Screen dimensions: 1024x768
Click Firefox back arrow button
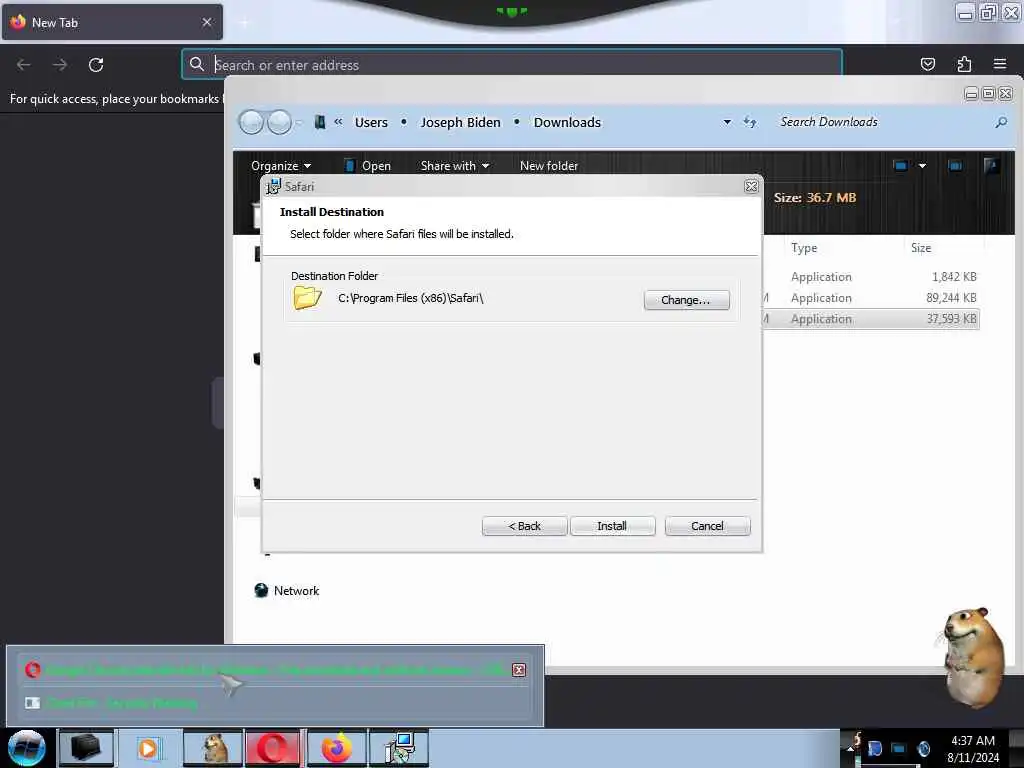(24, 65)
